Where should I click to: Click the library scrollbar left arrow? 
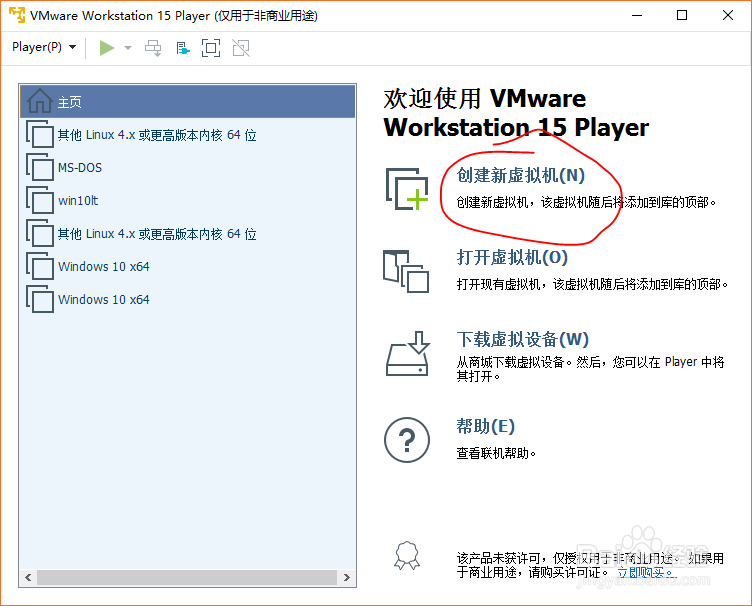click(28, 577)
